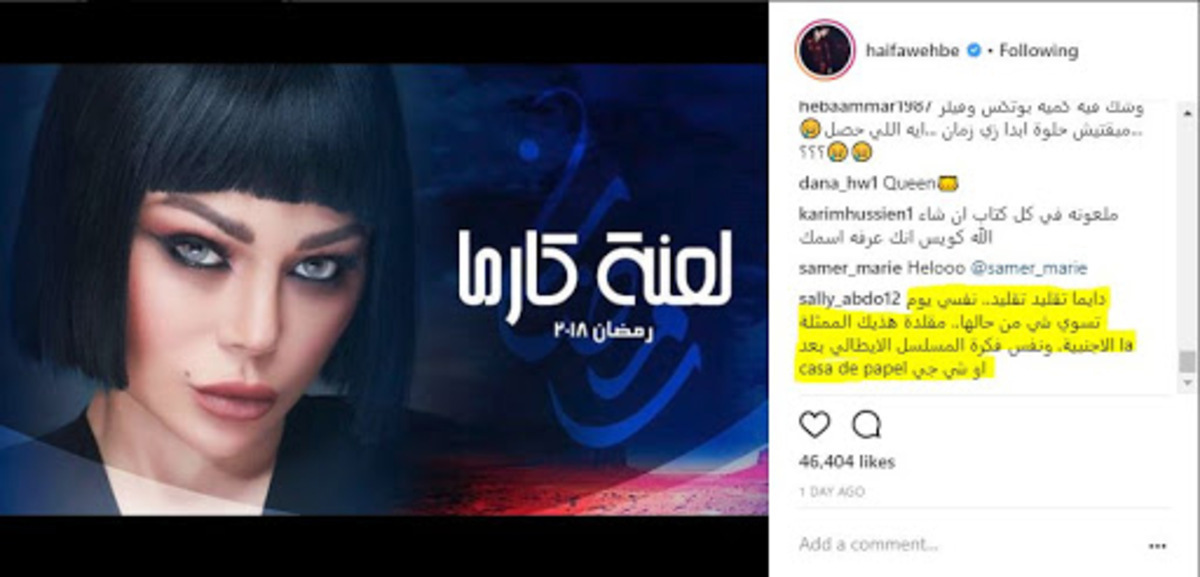Toggle the Following button

[x=1041, y=50]
